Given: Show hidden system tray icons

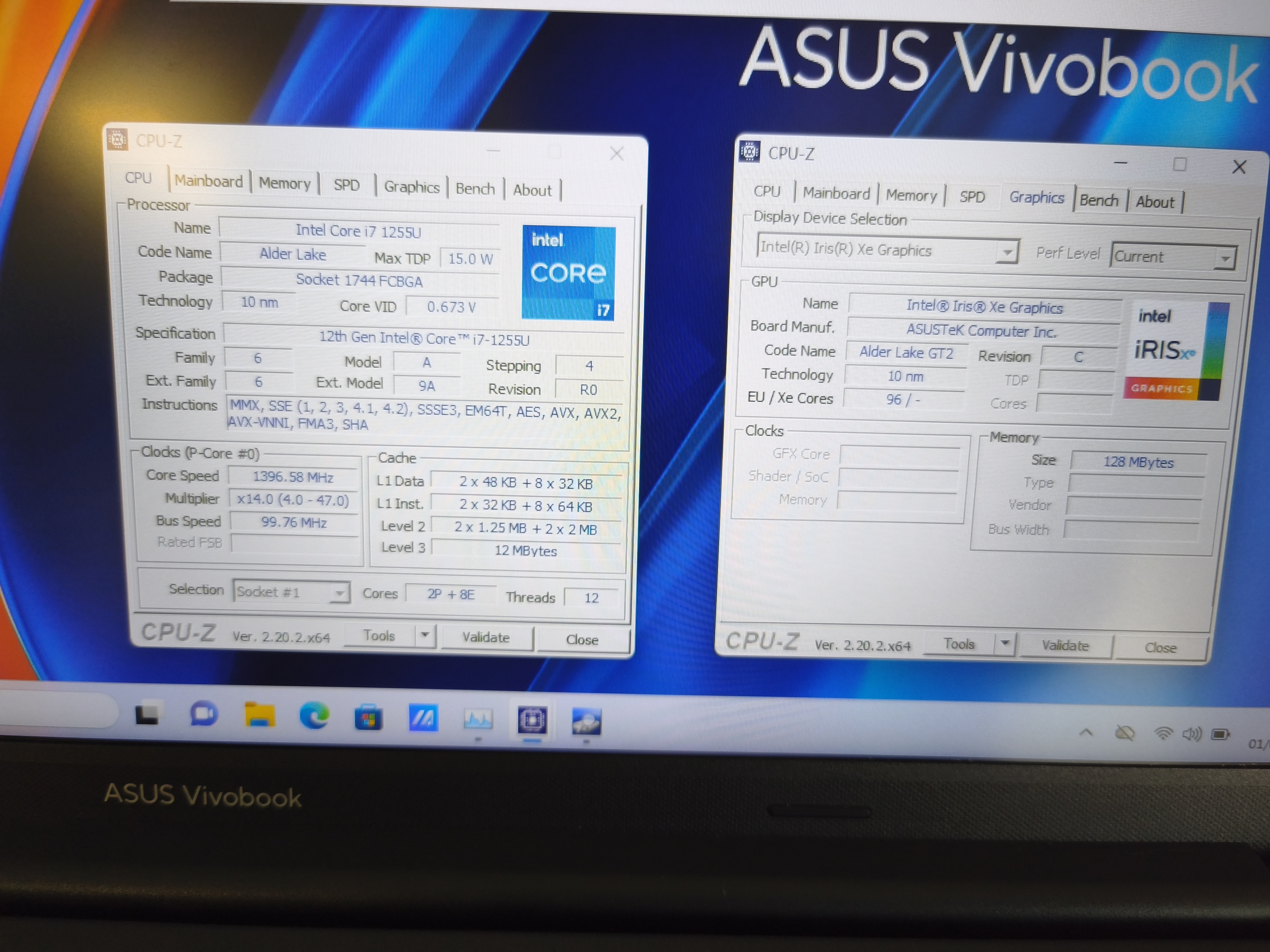Looking at the screenshot, I should [x=1086, y=732].
